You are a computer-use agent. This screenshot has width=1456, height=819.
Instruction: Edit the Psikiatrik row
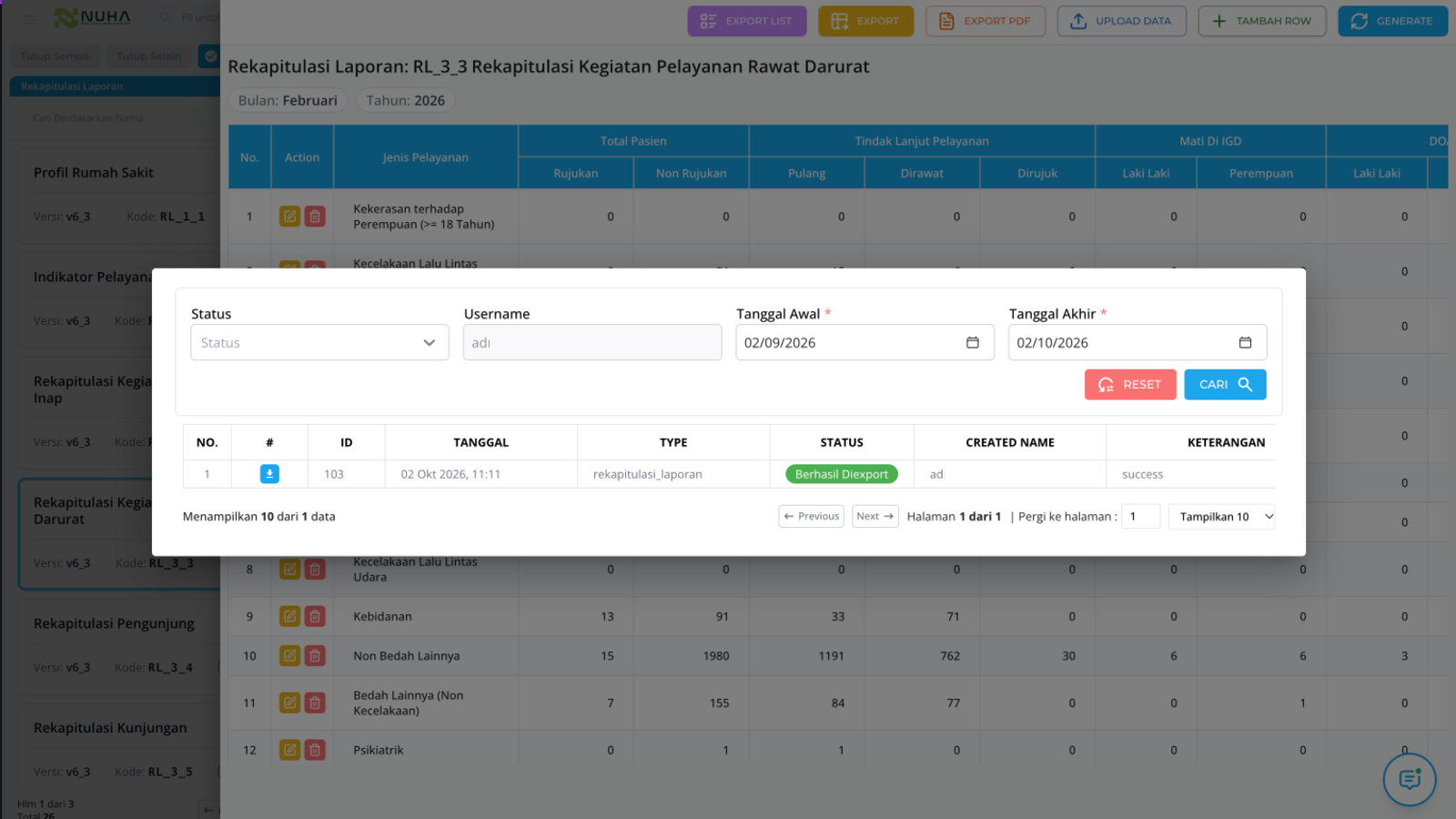pos(289,750)
